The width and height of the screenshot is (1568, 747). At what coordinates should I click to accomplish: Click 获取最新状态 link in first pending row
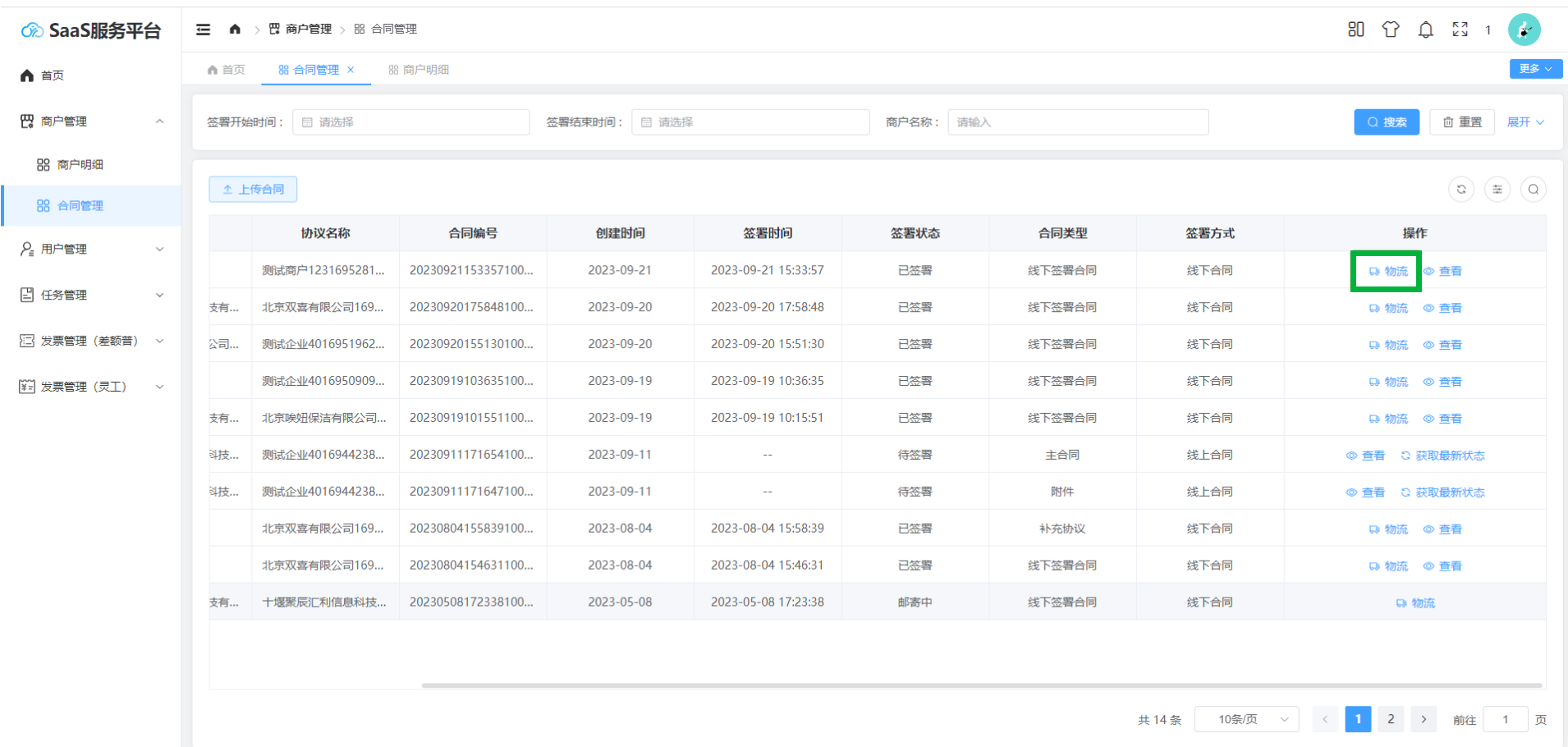pos(1442,456)
